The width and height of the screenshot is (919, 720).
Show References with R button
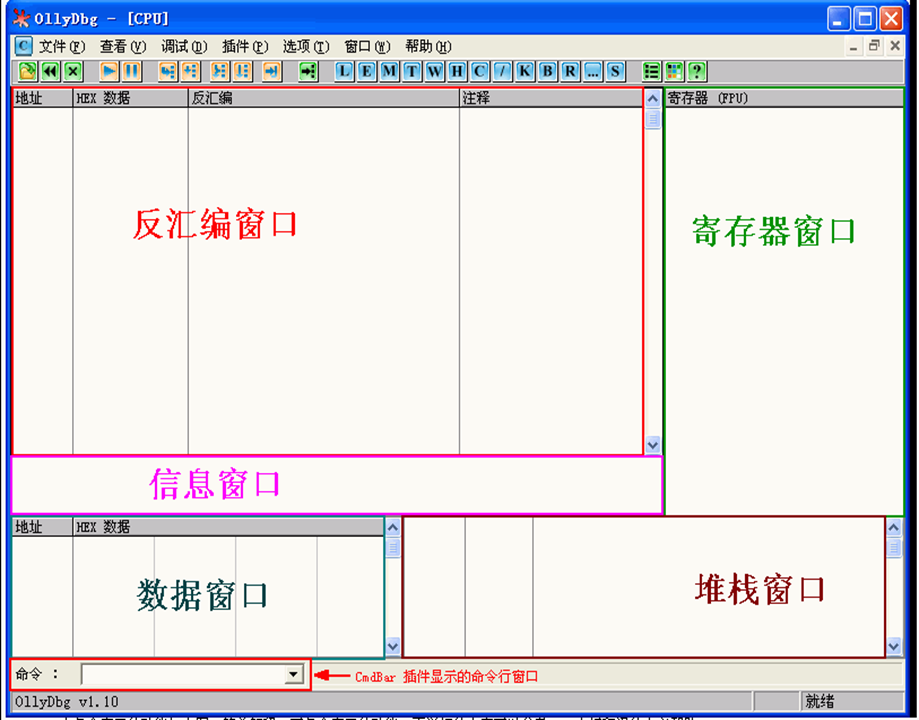[x=570, y=72]
